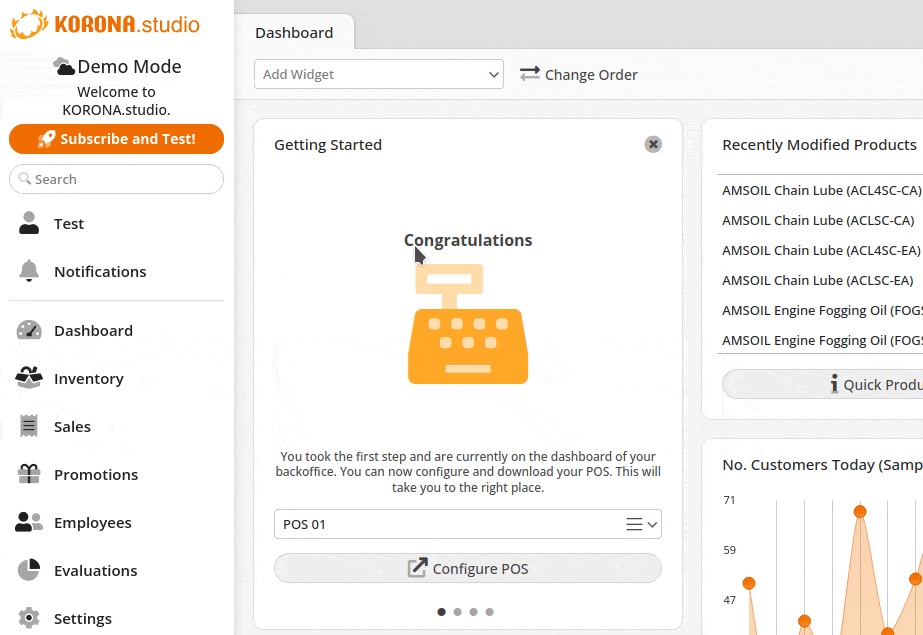Screen dimensions: 923x635
Task: Open the Settings menu
Action: click(x=83, y=619)
